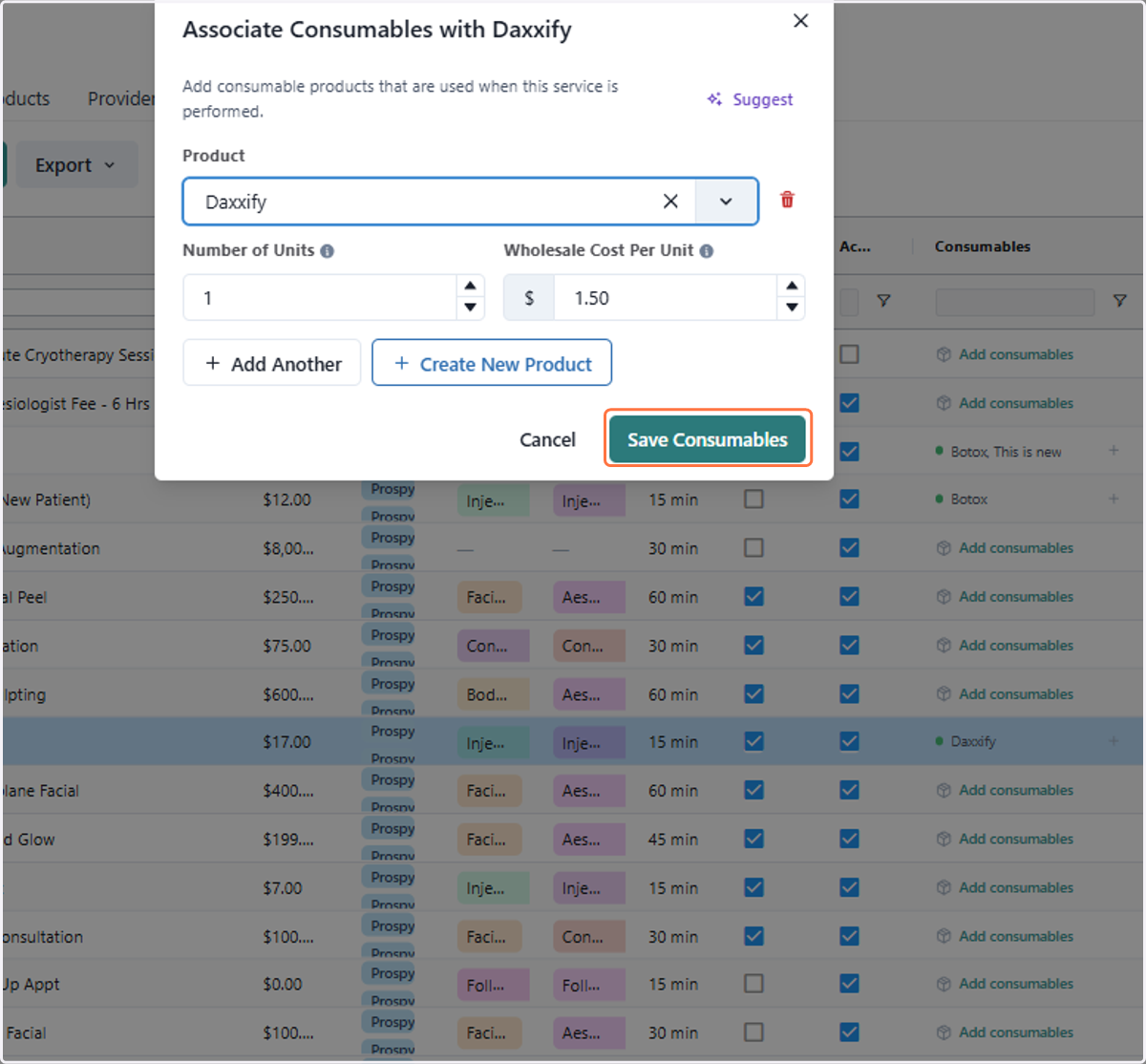
Task: Clear the Daxxify product selection
Action: 670,202
